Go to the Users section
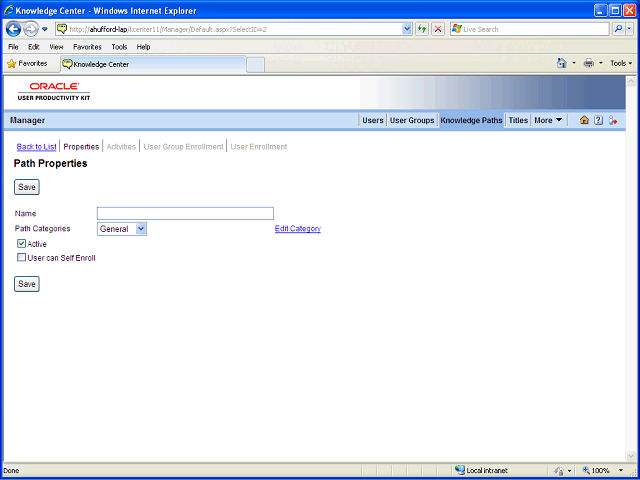Viewport: 640px width, 480px height. point(373,120)
